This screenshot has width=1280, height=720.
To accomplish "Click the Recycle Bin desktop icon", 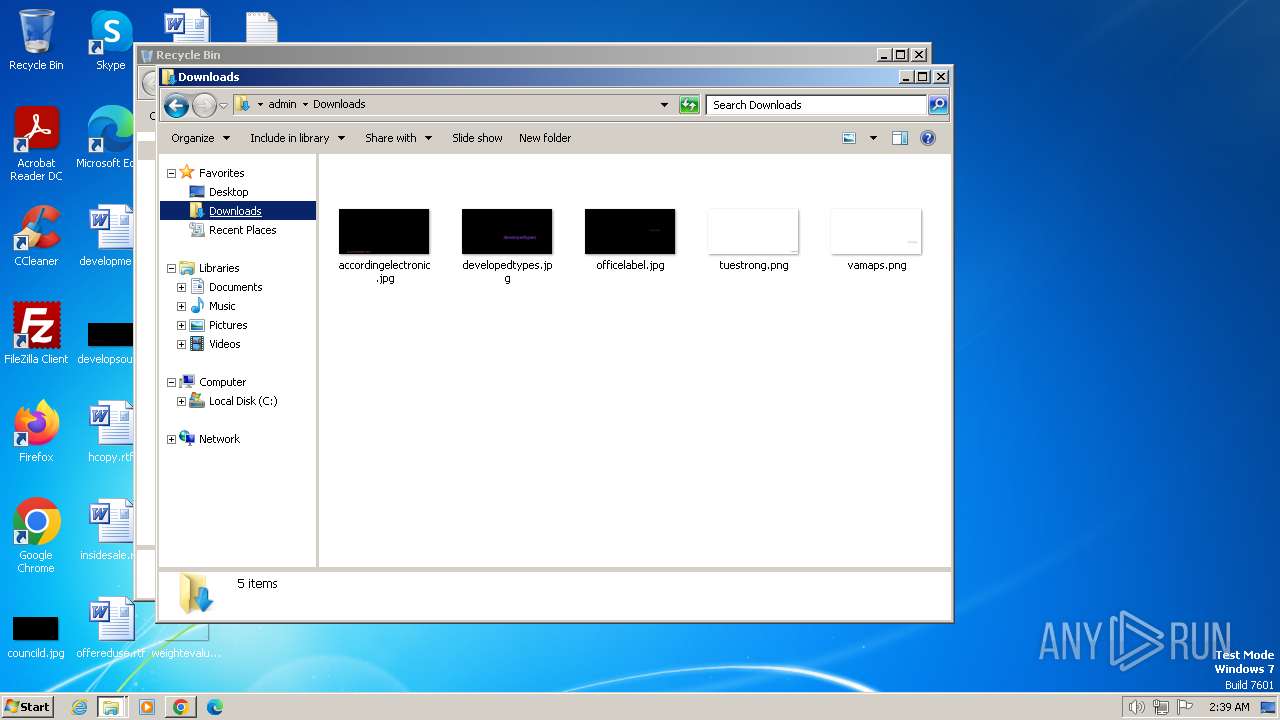I will (36, 40).
